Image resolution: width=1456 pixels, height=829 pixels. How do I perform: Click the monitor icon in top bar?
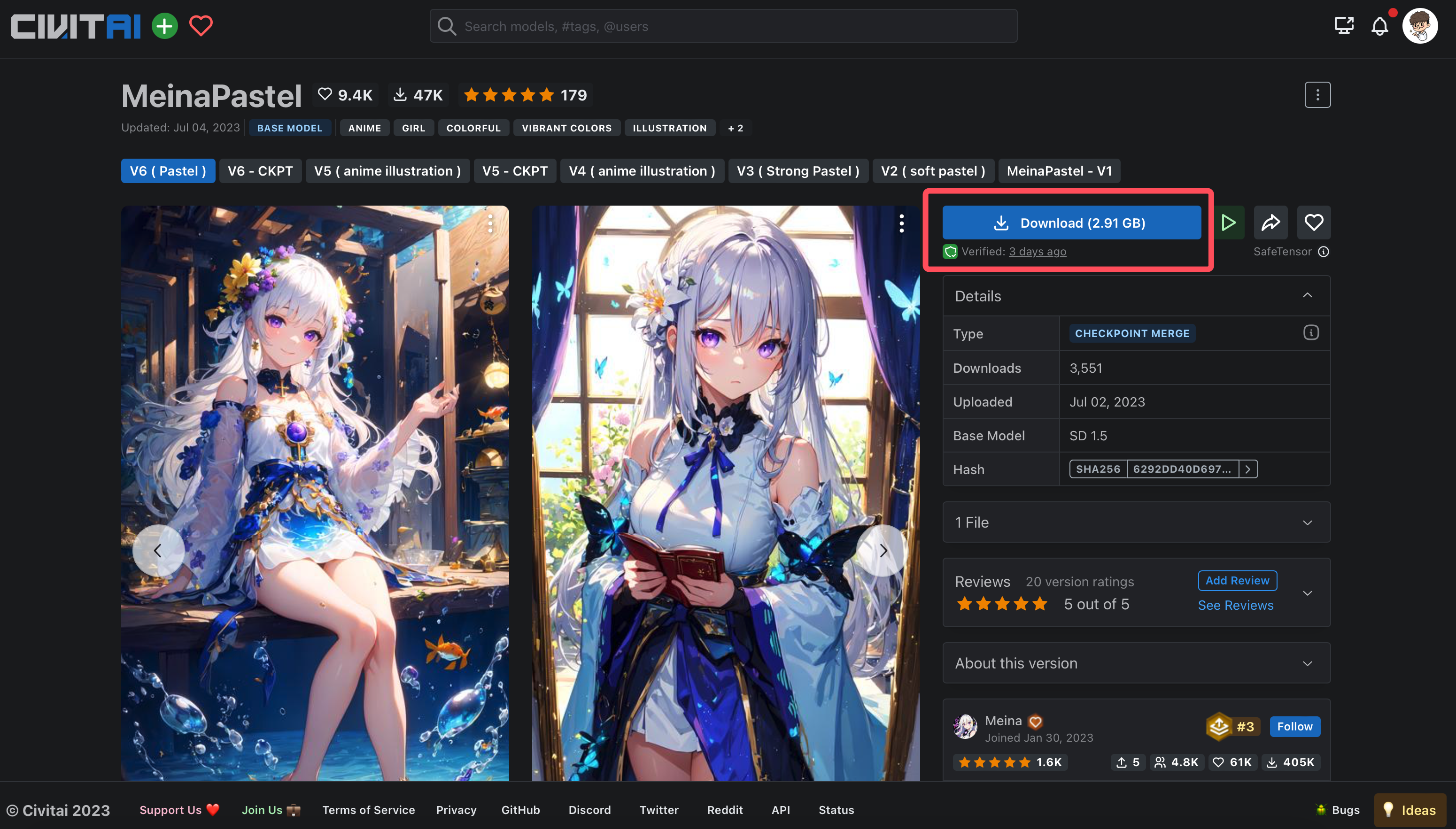(x=1344, y=26)
